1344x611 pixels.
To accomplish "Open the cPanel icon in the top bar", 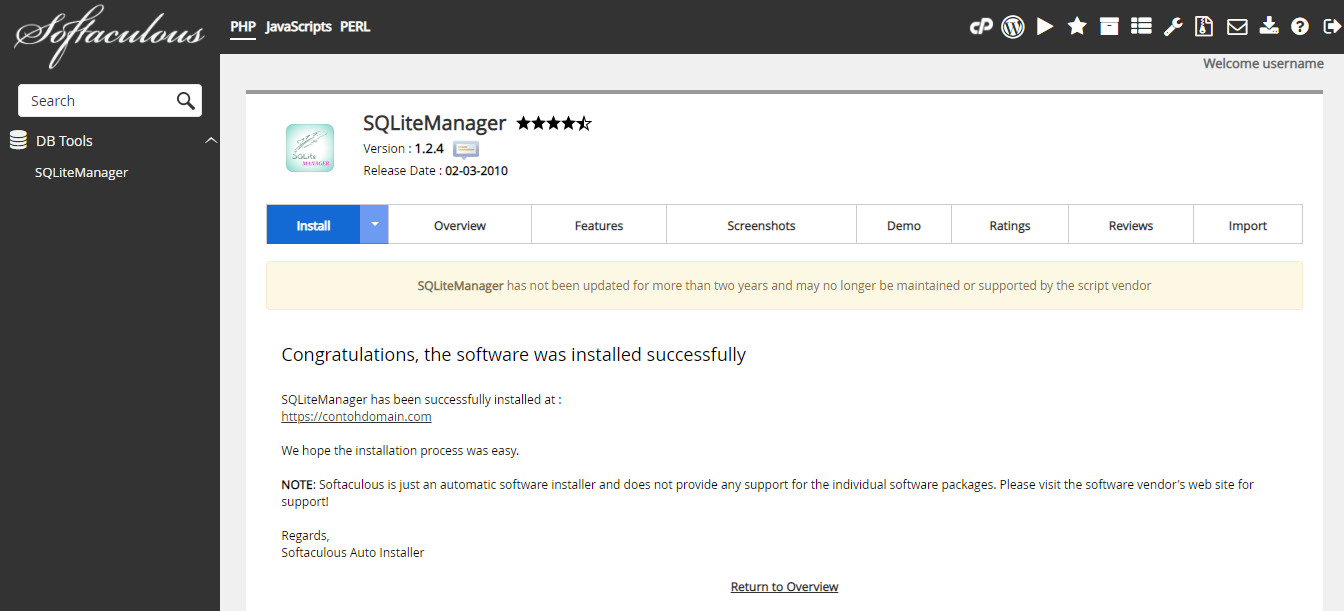I will pyautogui.click(x=981, y=26).
